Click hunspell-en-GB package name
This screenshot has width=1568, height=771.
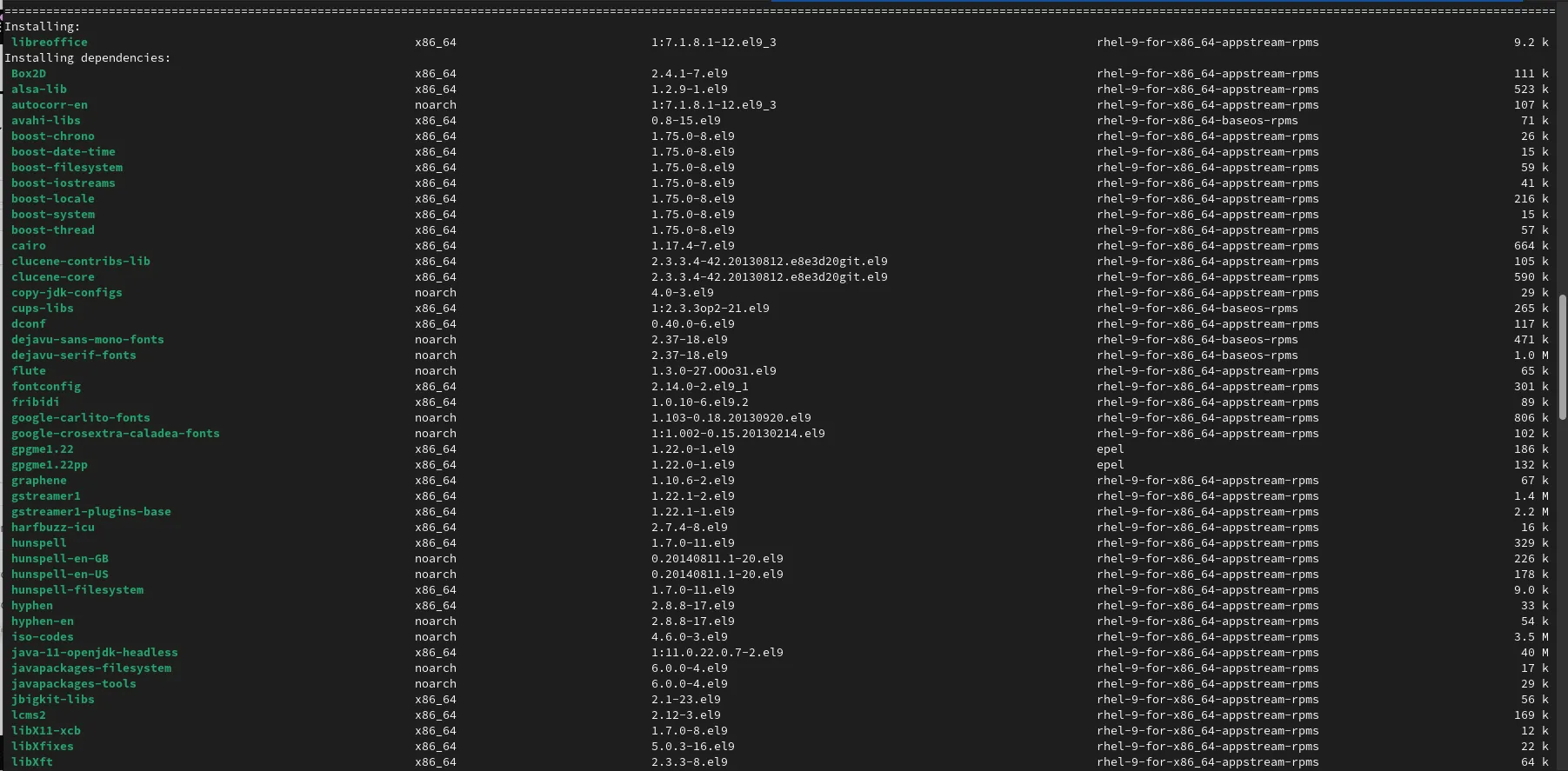click(60, 558)
